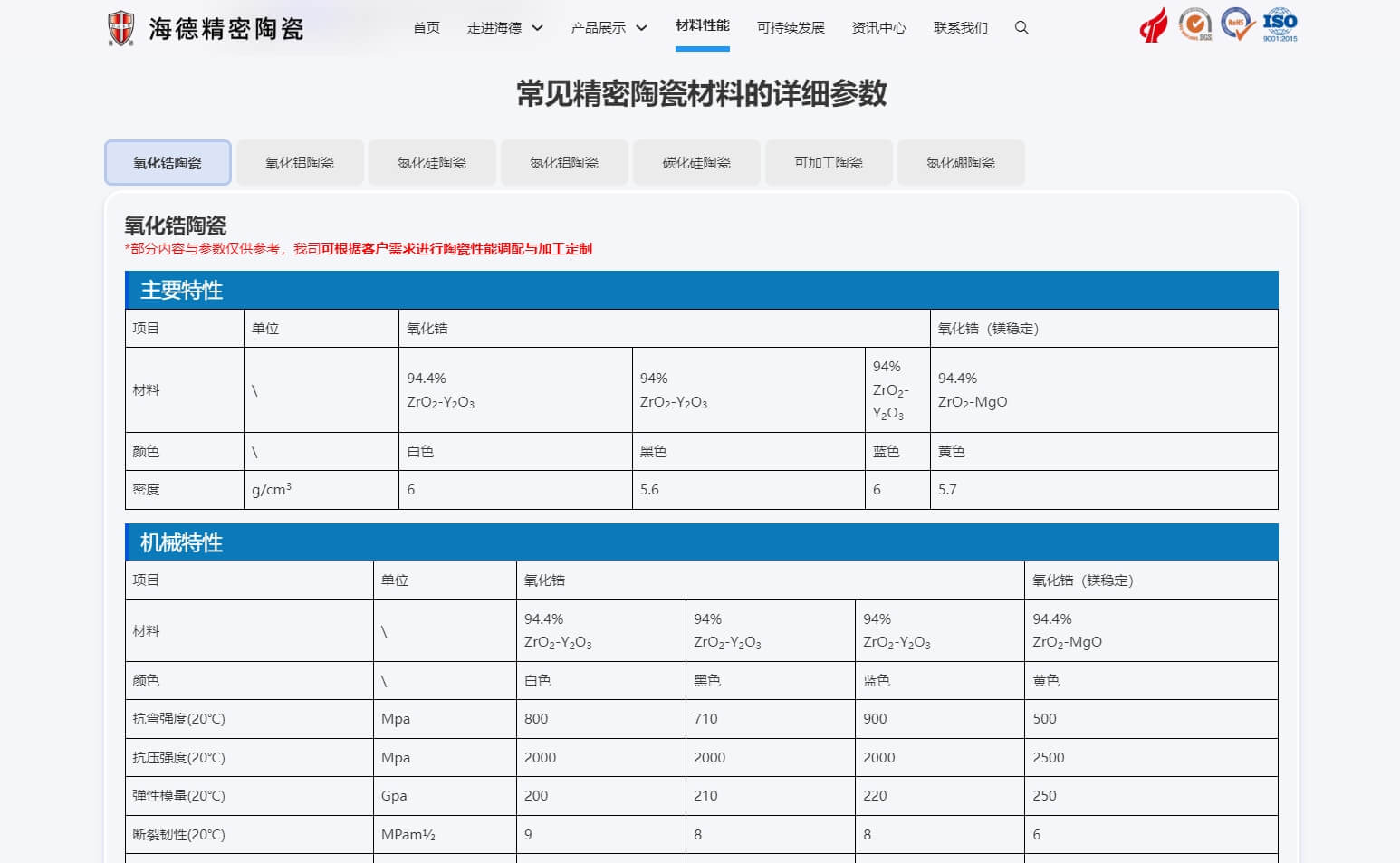This screenshot has height=863, width=1400.
Task: Click the red flame certification badge
Action: [x=1153, y=25]
